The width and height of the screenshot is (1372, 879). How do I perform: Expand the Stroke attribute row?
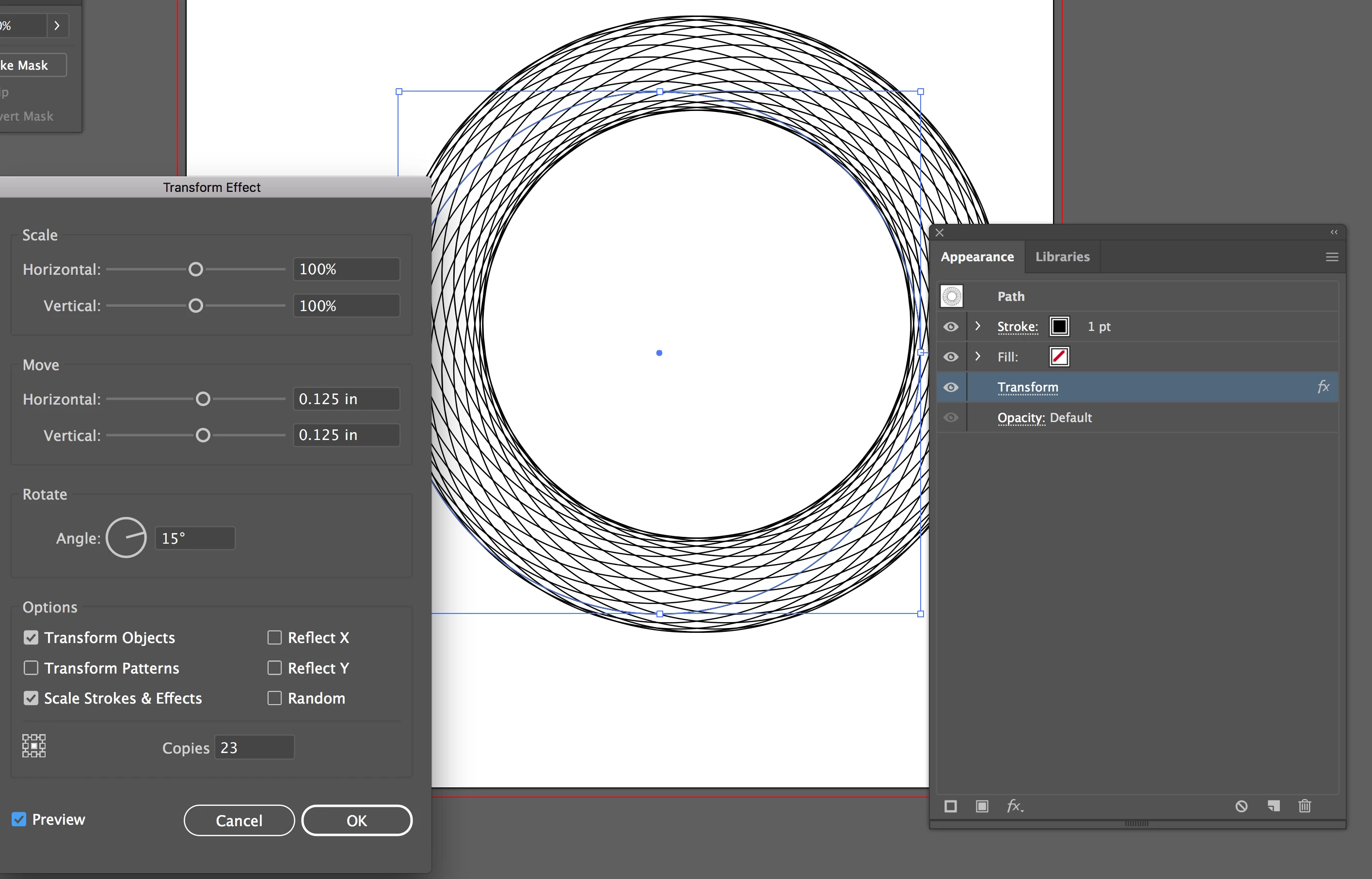coord(977,326)
